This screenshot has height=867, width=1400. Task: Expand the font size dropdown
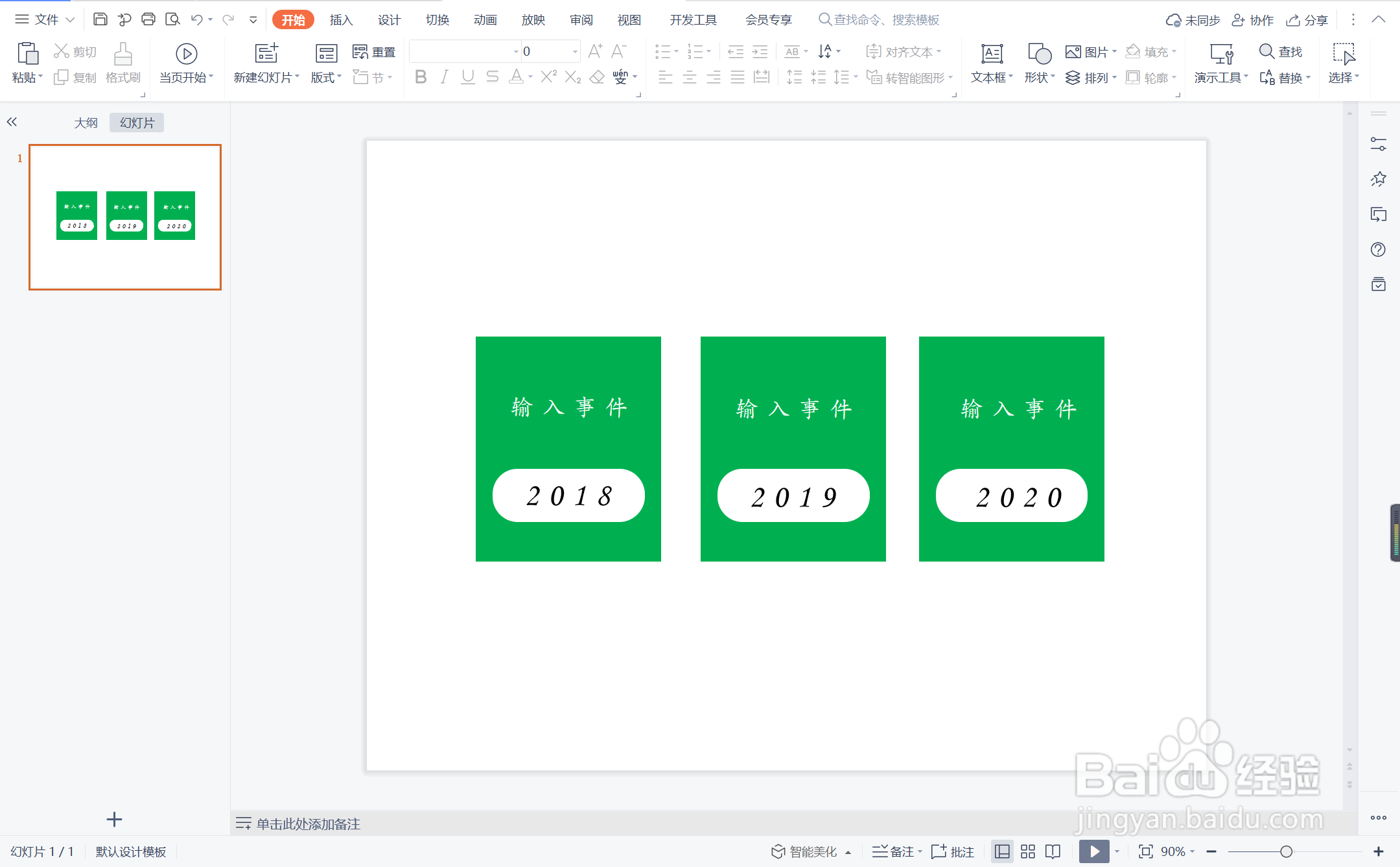point(575,51)
